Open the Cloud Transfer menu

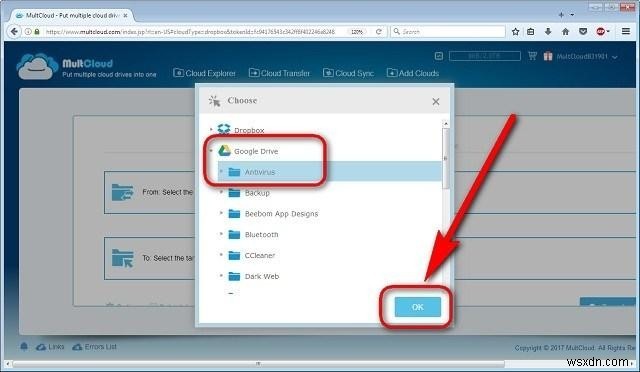coord(279,73)
